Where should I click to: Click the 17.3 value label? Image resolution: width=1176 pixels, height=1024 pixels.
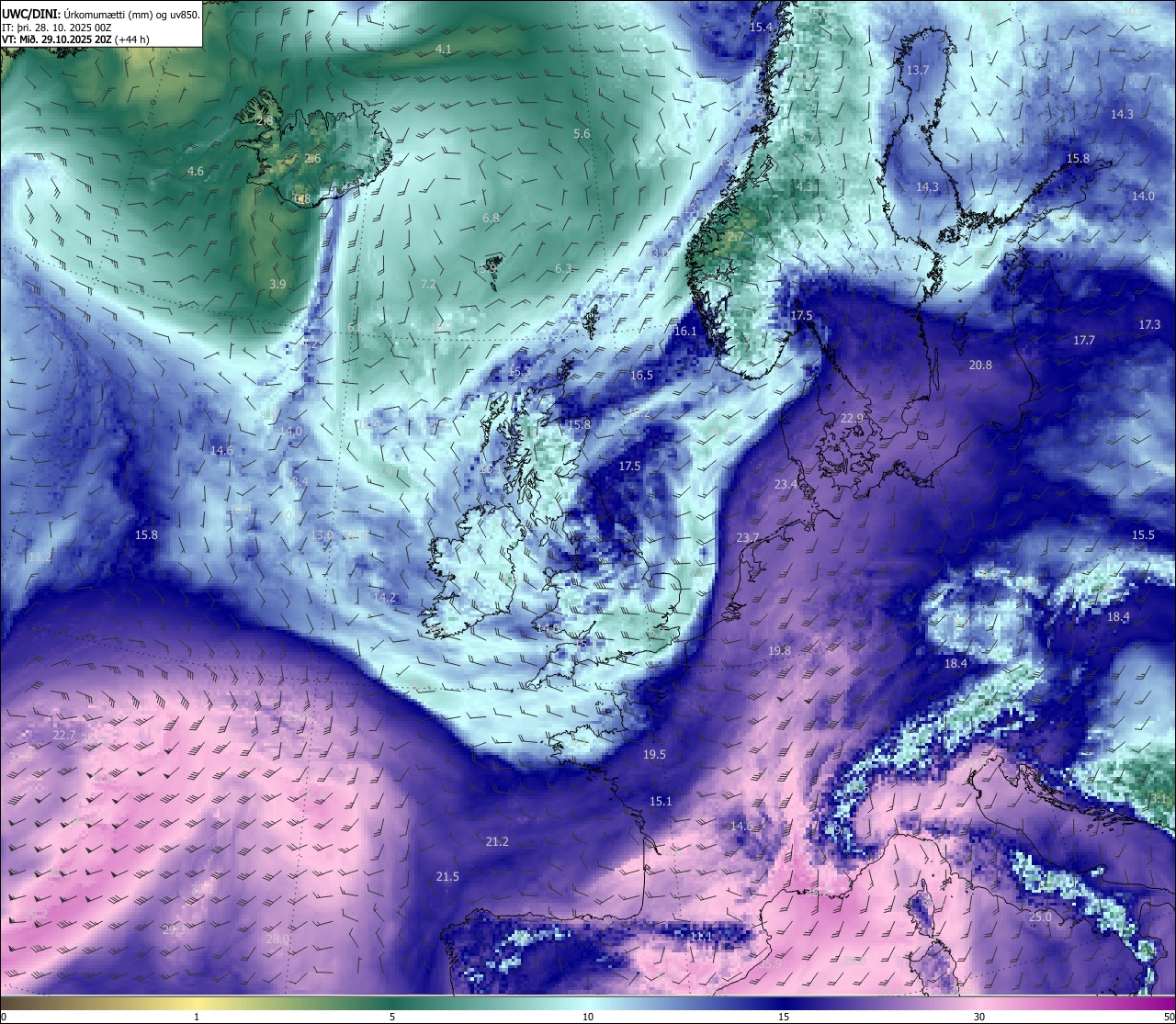(1149, 325)
